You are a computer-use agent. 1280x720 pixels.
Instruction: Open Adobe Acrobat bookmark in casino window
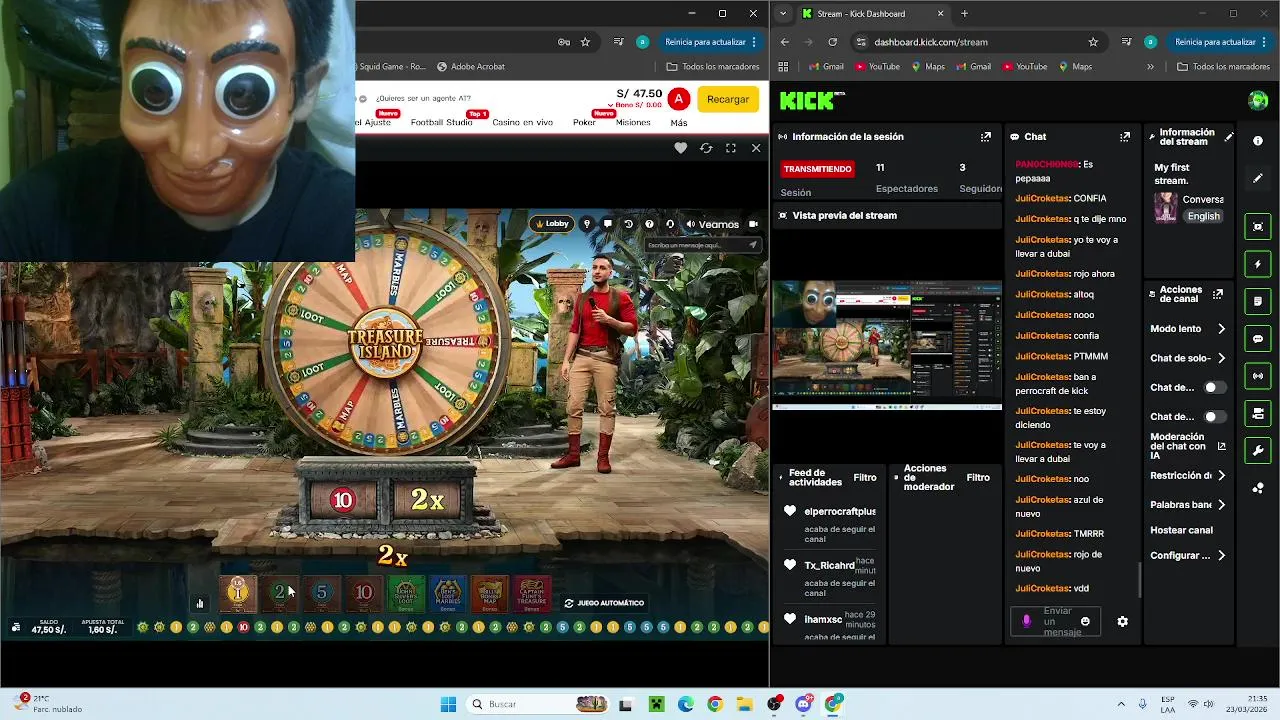point(471,67)
